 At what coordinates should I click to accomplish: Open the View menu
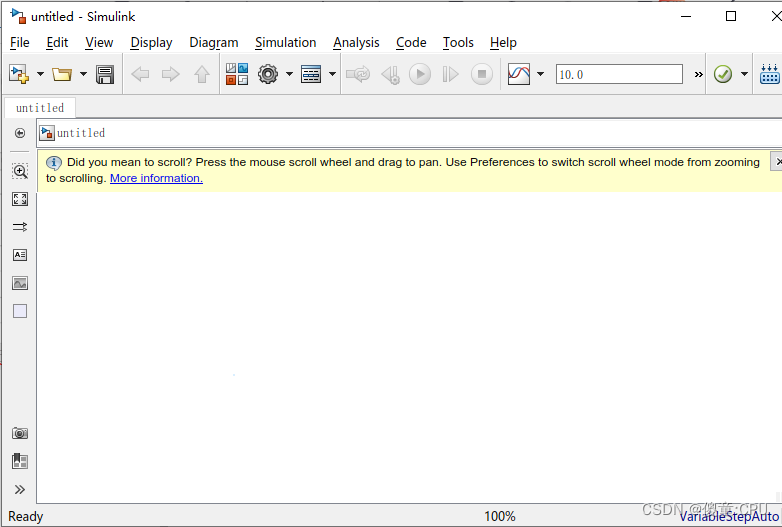click(99, 42)
